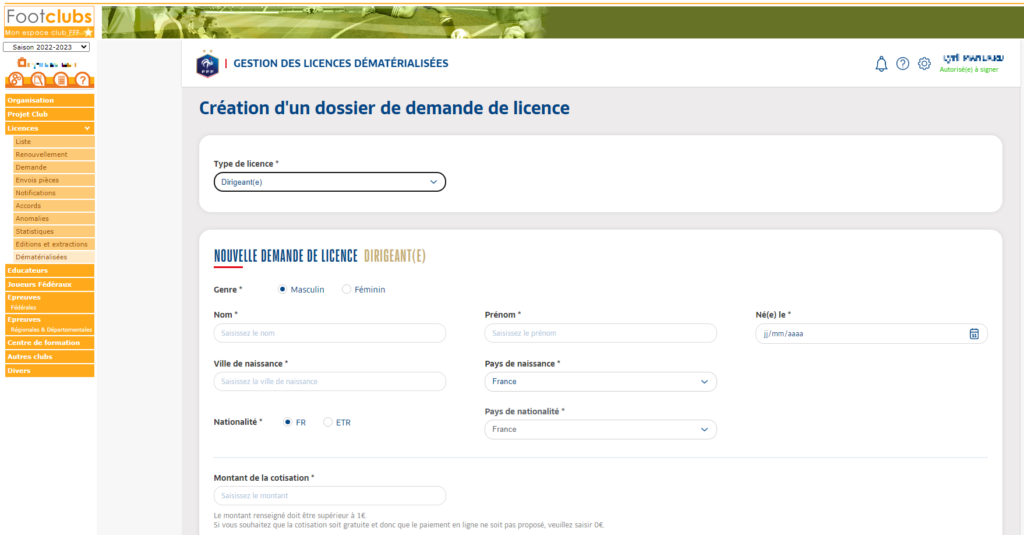
Task: Go to Notifications submenu item
Action: tap(54, 193)
